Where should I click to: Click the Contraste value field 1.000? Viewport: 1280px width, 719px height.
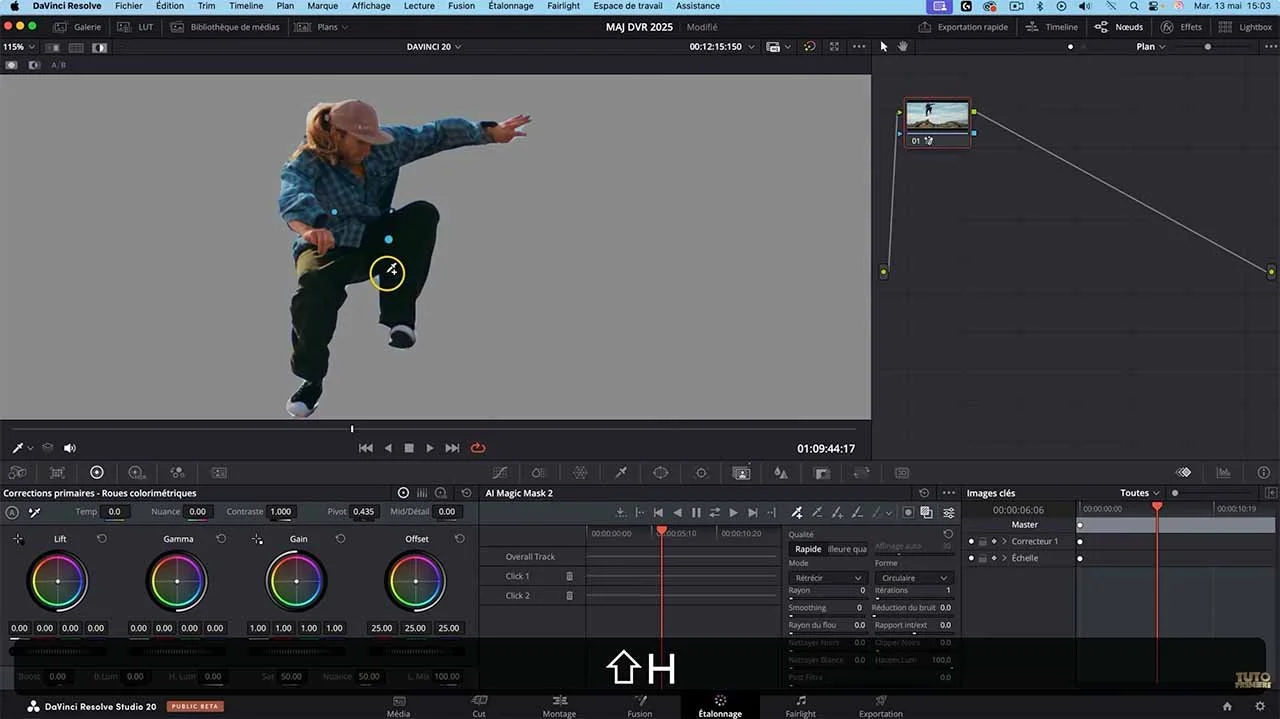[x=281, y=512]
